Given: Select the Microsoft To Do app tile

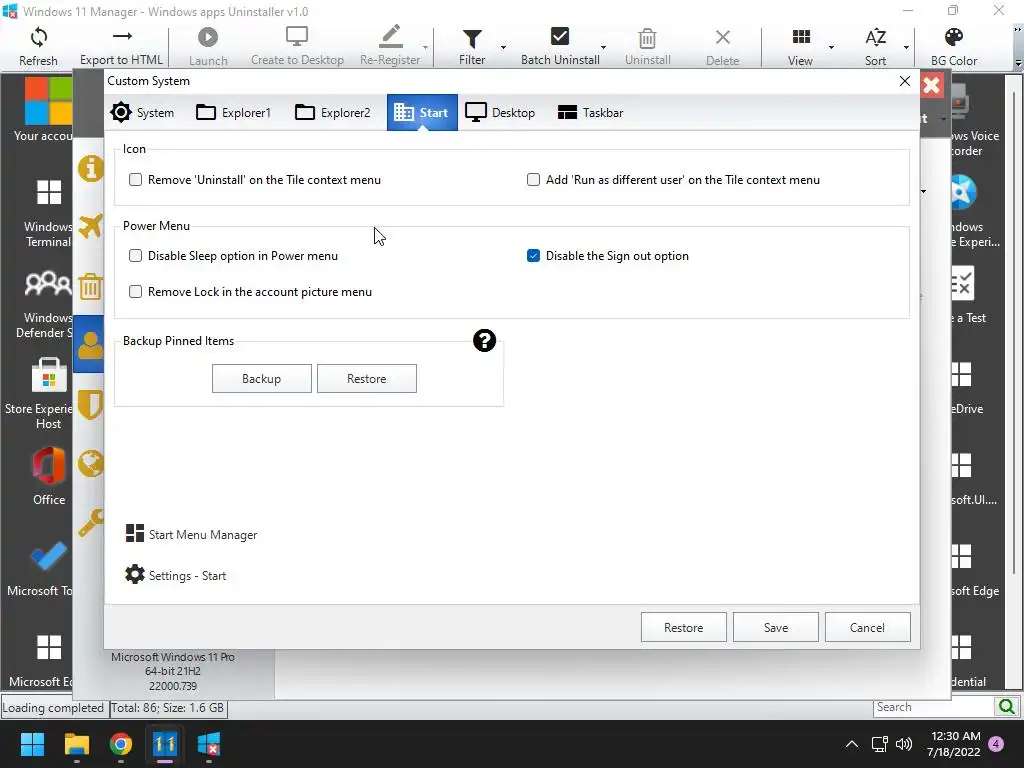Looking at the screenshot, I should click(40, 568).
